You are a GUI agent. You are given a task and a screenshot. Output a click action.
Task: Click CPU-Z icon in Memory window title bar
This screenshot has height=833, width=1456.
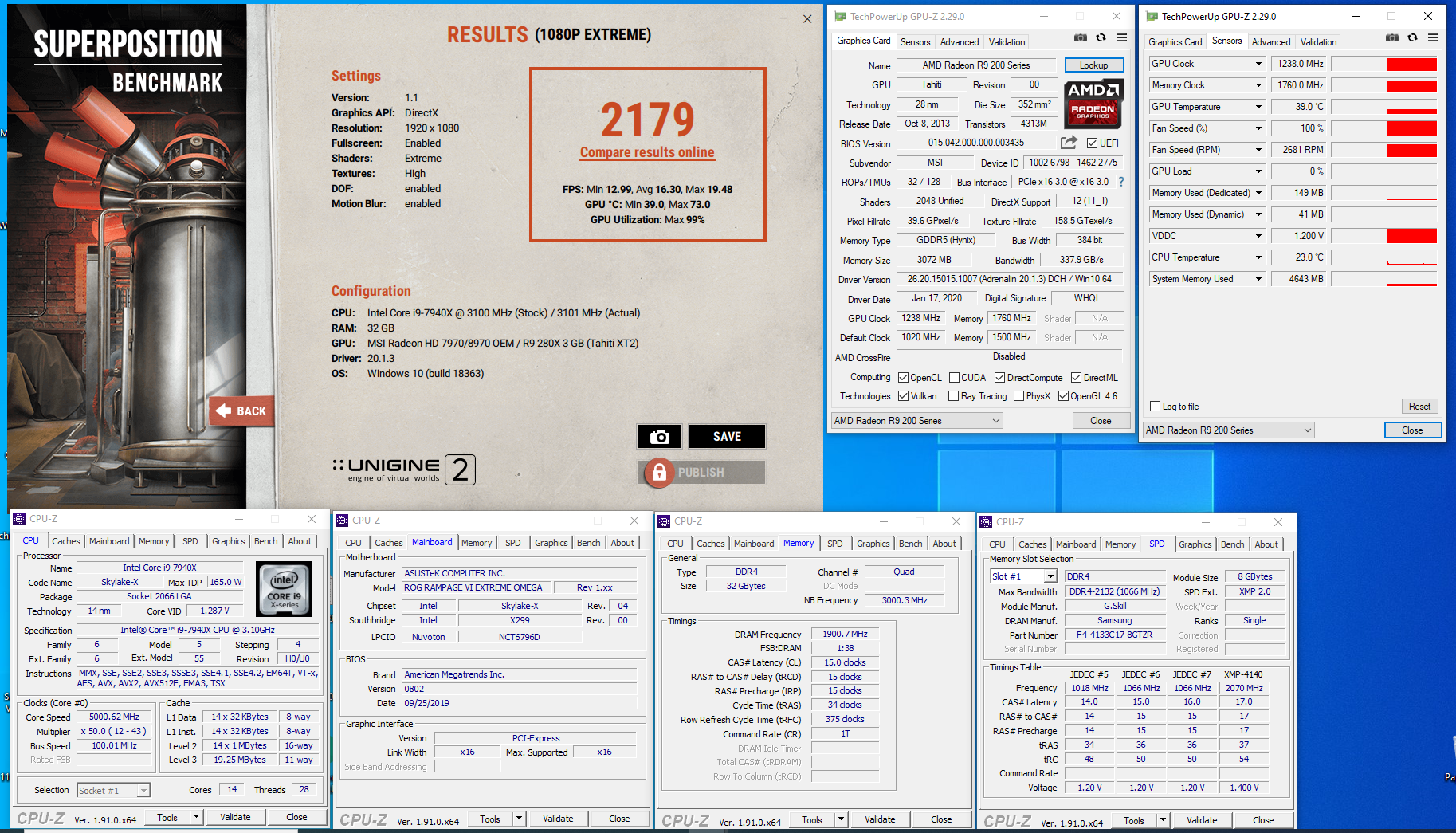[664, 521]
